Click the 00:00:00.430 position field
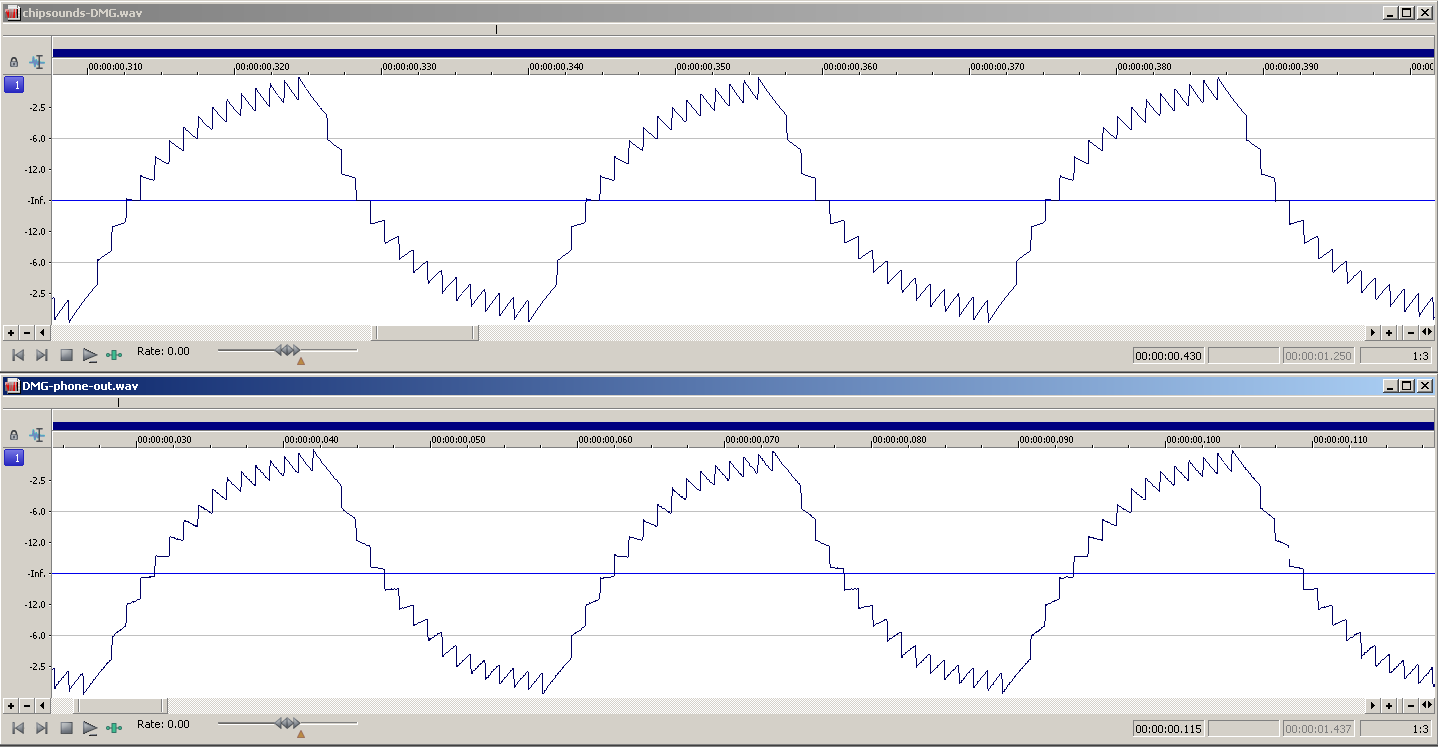Viewport: 1438px width, 747px height. pyautogui.click(x=1169, y=356)
